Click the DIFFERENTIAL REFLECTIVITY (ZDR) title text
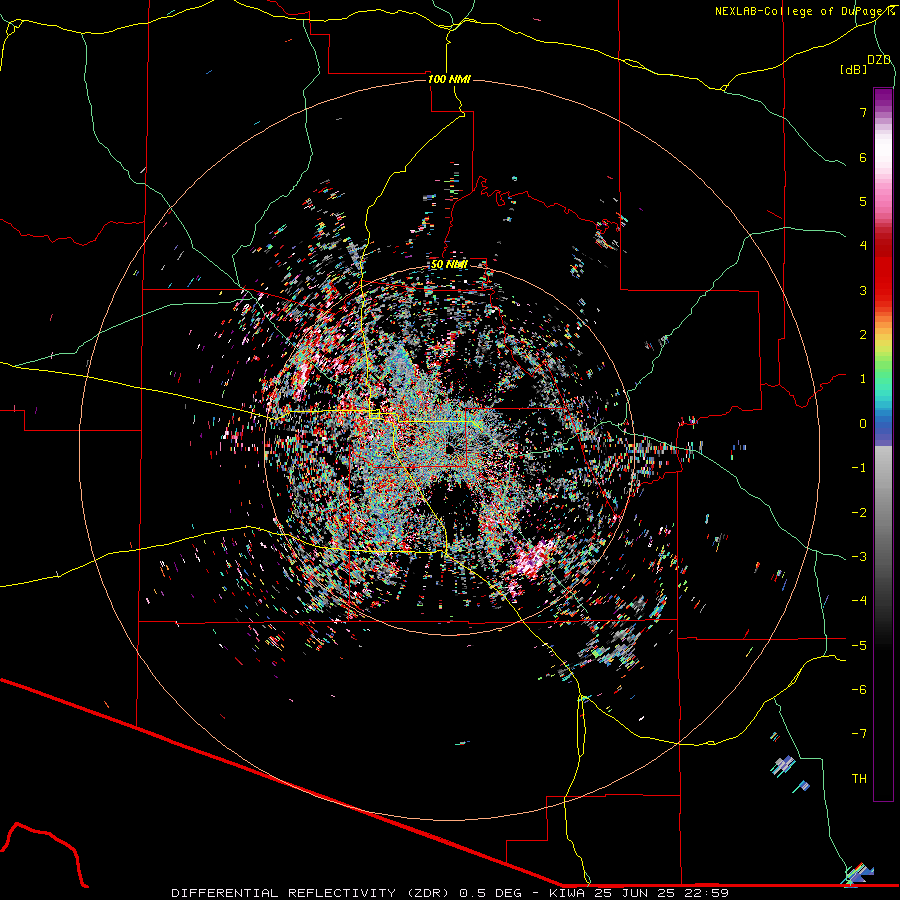Image resolution: width=900 pixels, height=900 pixels. click(311, 893)
